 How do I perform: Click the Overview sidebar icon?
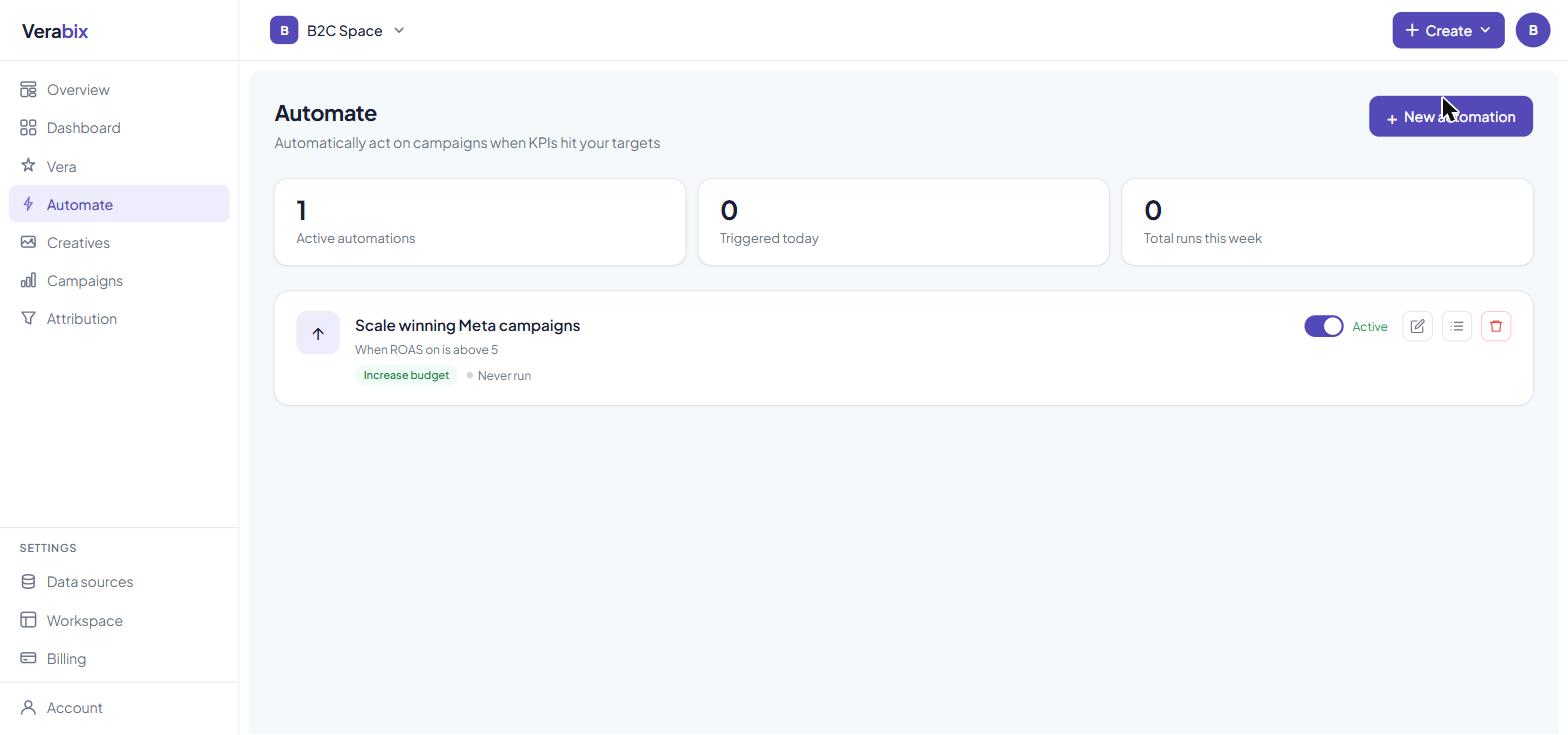pyautogui.click(x=28, y=90)
